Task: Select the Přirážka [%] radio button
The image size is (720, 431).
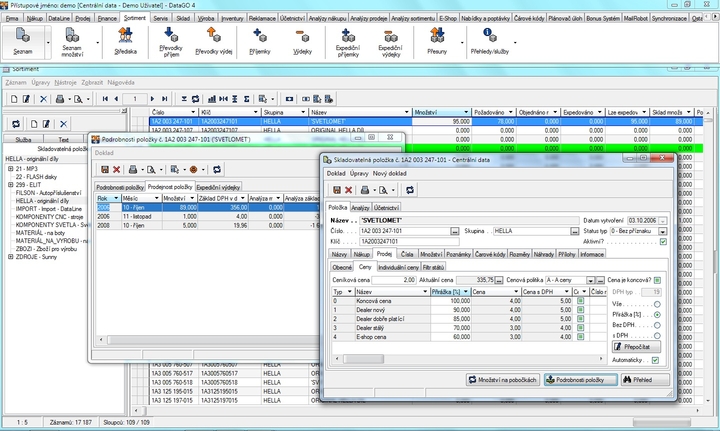Action: tap(657, 315)
